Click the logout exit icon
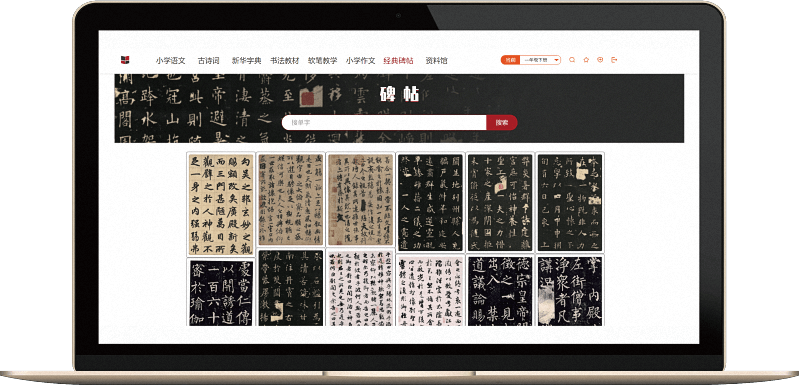The image size is (800, 385). coord(614,60)
